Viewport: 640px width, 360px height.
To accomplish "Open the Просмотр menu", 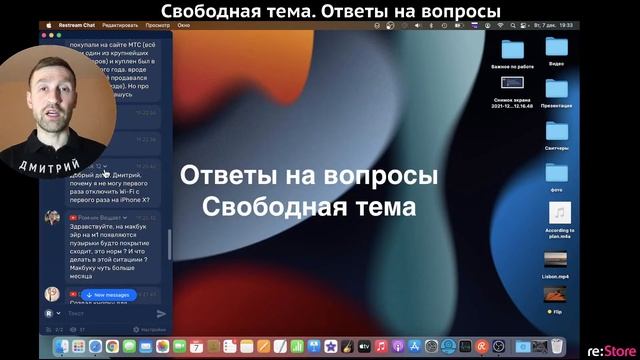I will point(158,25).
